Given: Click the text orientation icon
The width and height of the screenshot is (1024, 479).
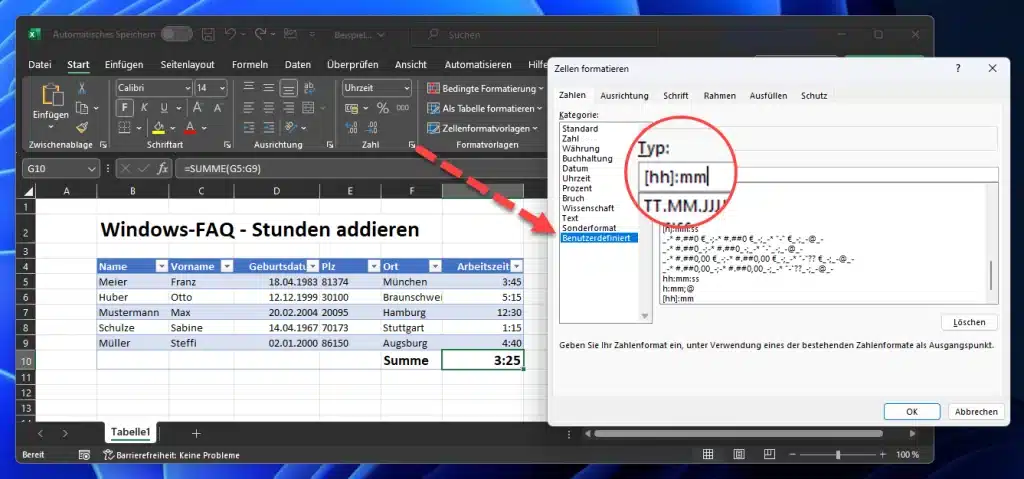Looking at the screenshot, I should click(291, 127).
